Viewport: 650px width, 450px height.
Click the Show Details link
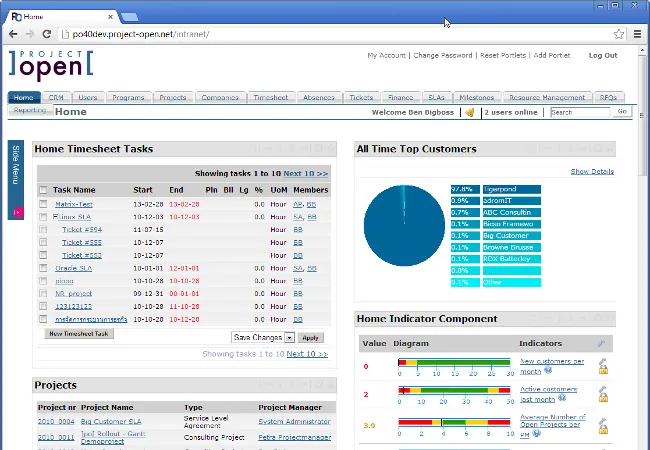592,172
